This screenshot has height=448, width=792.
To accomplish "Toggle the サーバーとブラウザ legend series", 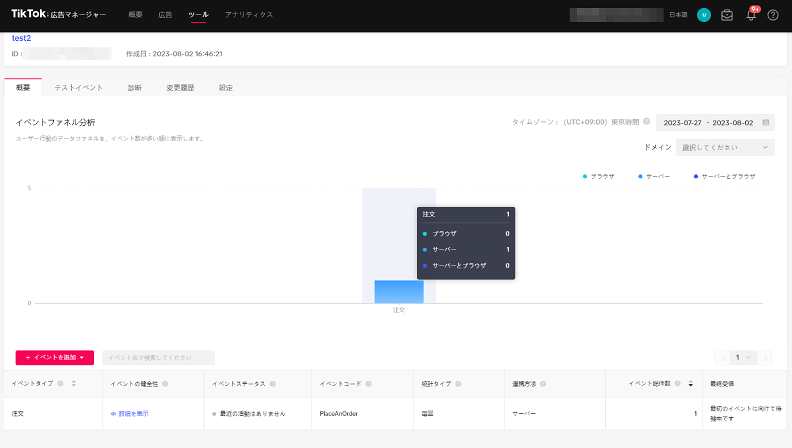I will click(x=724, y=175).
